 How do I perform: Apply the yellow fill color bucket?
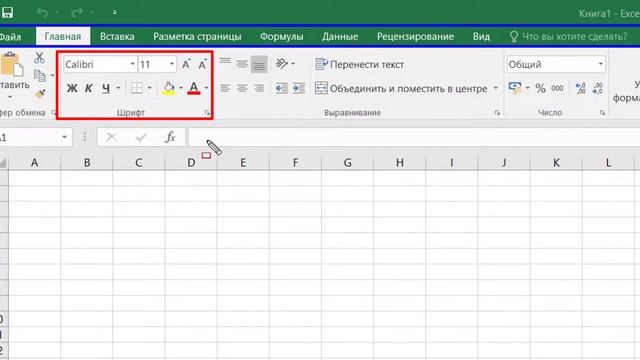point(169,88)
